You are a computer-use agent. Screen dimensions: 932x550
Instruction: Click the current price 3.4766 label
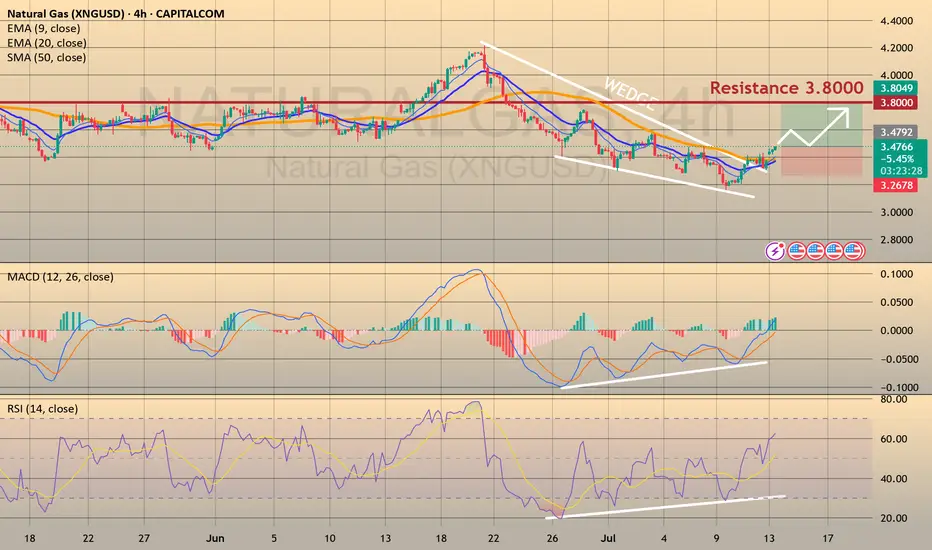(x=897, y=147)
